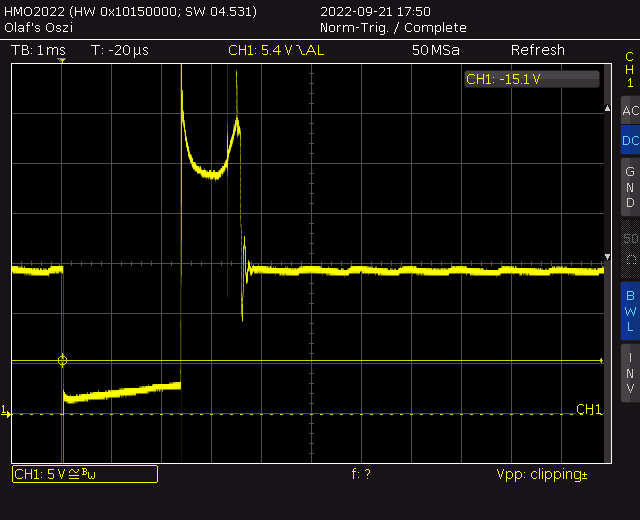
Task: Click the Refresh acquisition mode label
Action: click(x=537, y=50)
